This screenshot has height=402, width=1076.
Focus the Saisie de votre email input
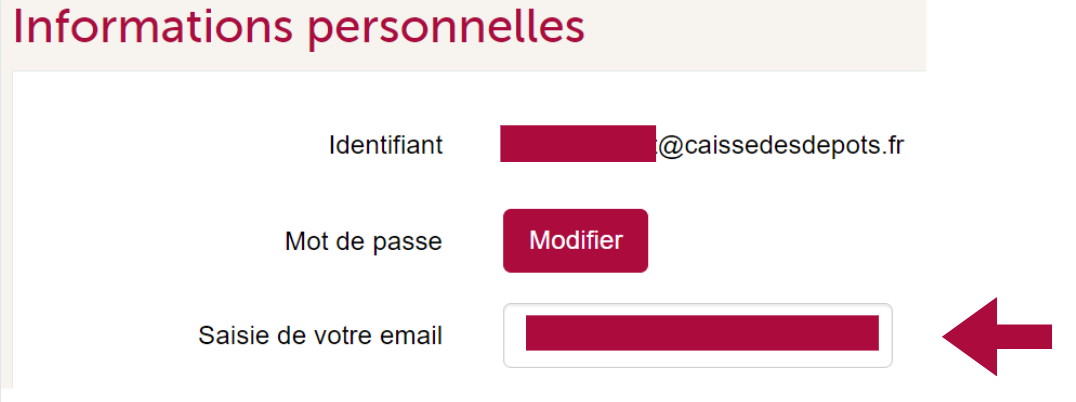pyautogui.click(x=697, y=335)
